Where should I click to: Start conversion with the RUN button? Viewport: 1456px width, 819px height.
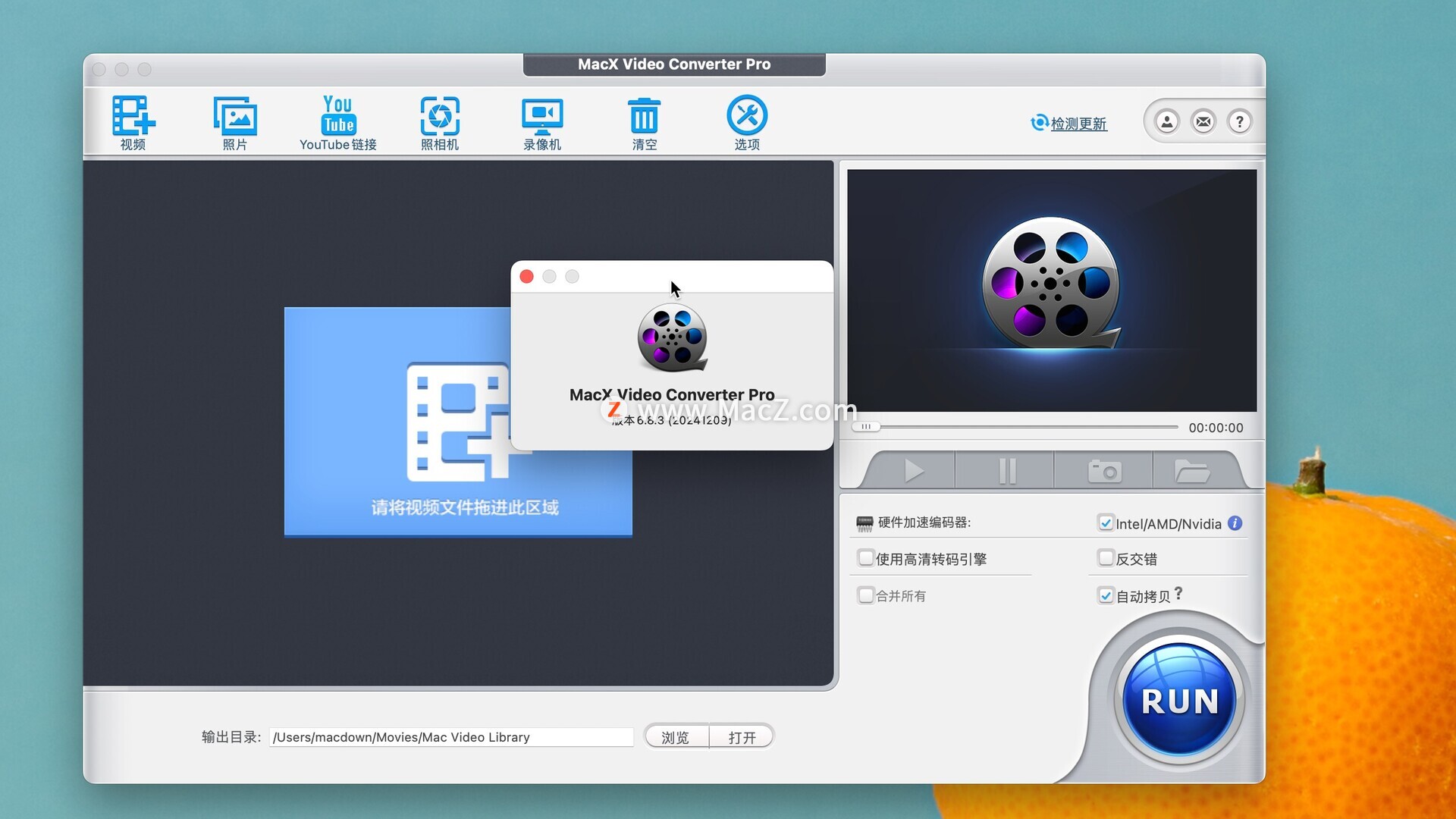click(1179, 699)
